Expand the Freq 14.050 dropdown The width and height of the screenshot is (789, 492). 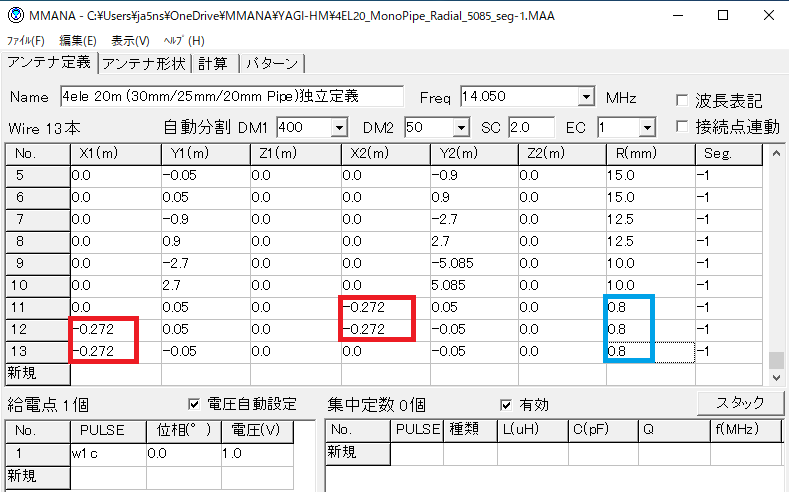[x=586, y=97]
